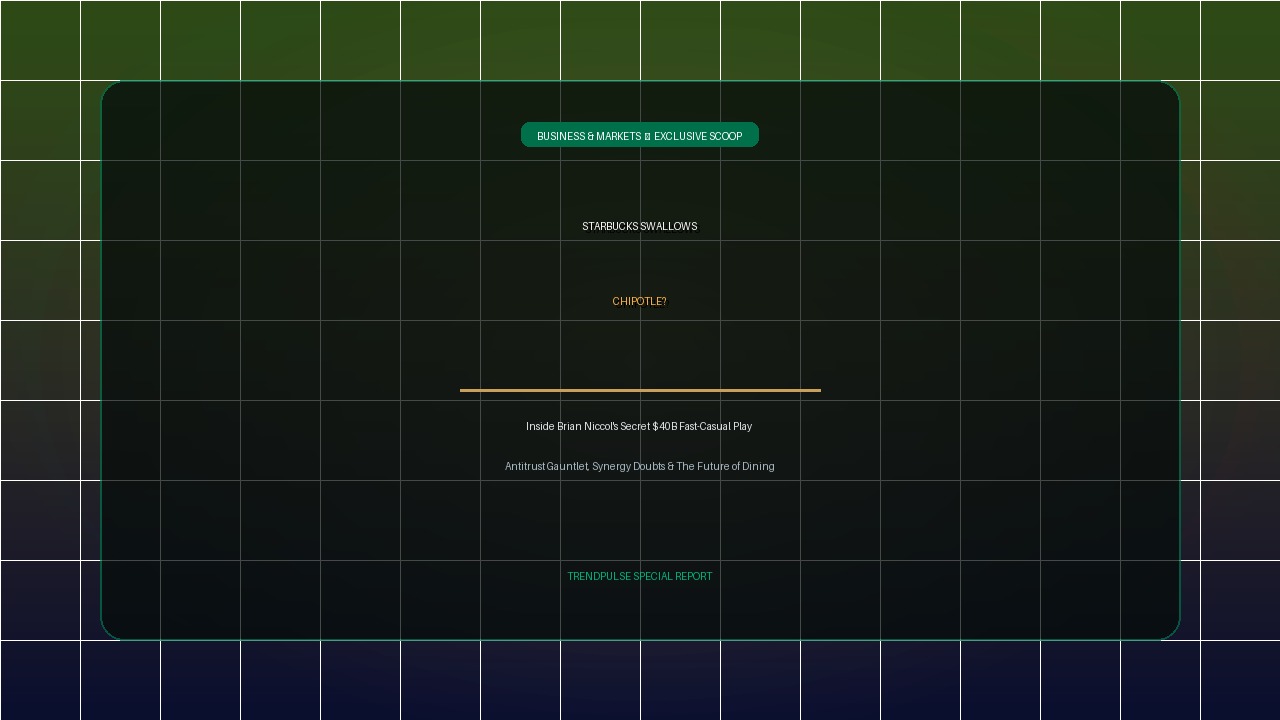The height and width of the screenshot is (720, 1280).
Task: Click the Synergy Doubts phrase
Action: click(x=628, y=466)
